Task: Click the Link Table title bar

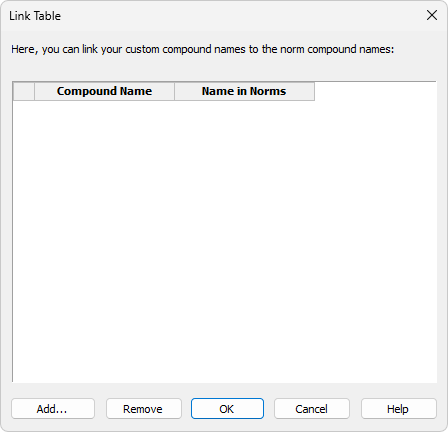Action: pos(213,15)
